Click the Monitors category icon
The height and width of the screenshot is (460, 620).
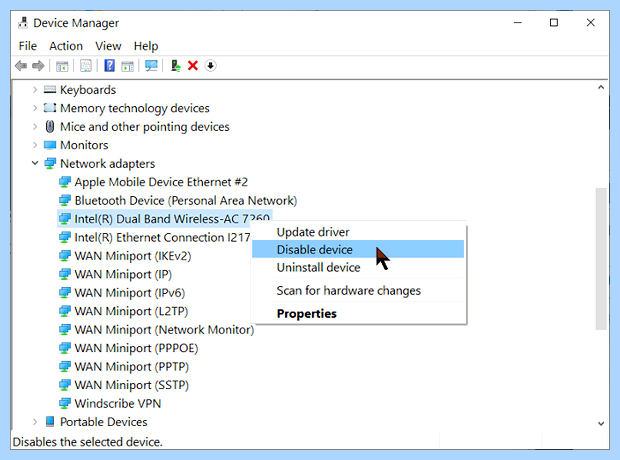(x=50, y=145)
